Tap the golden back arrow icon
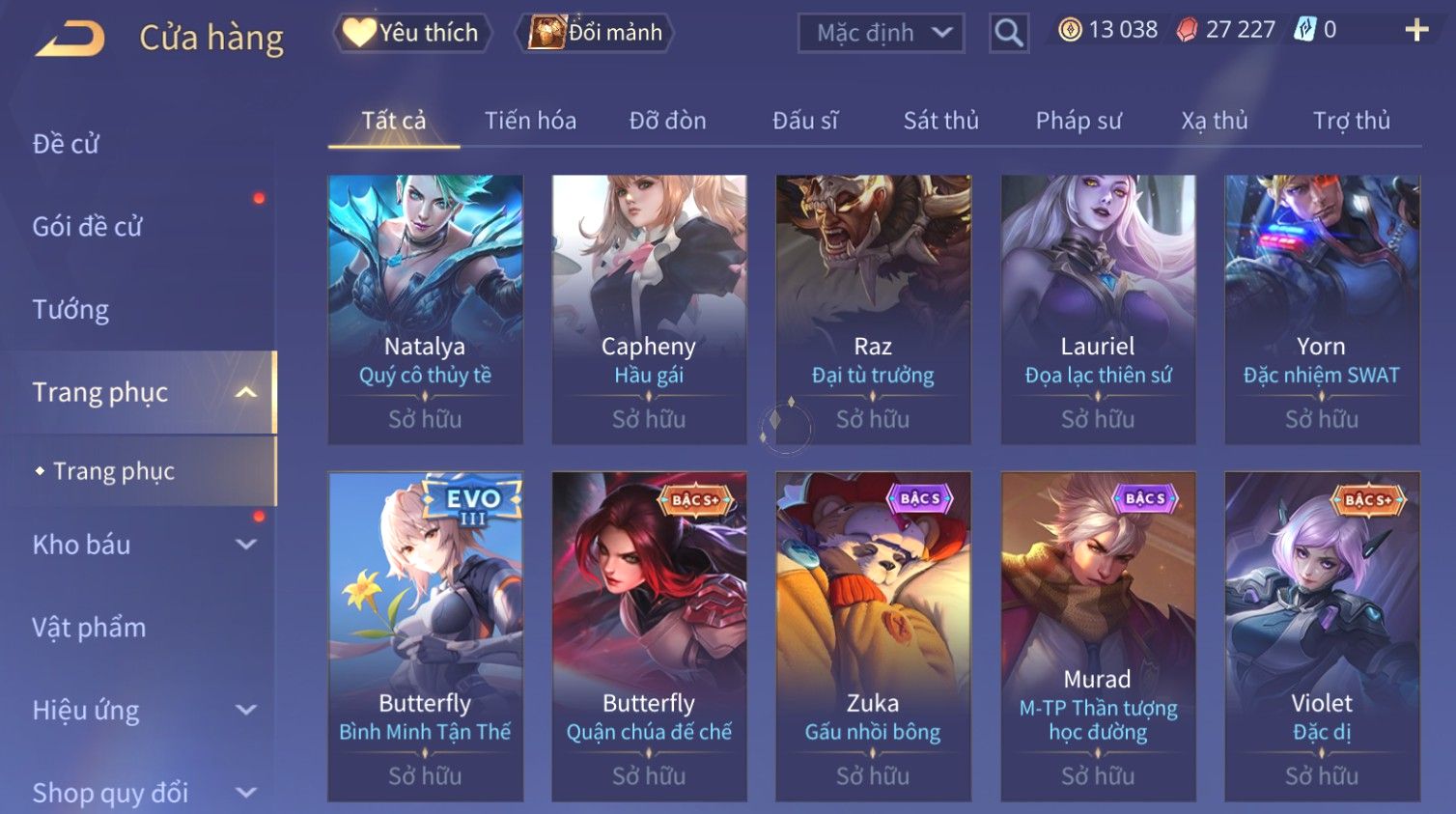Viewport: 1456px width, 814px height. 70,40
